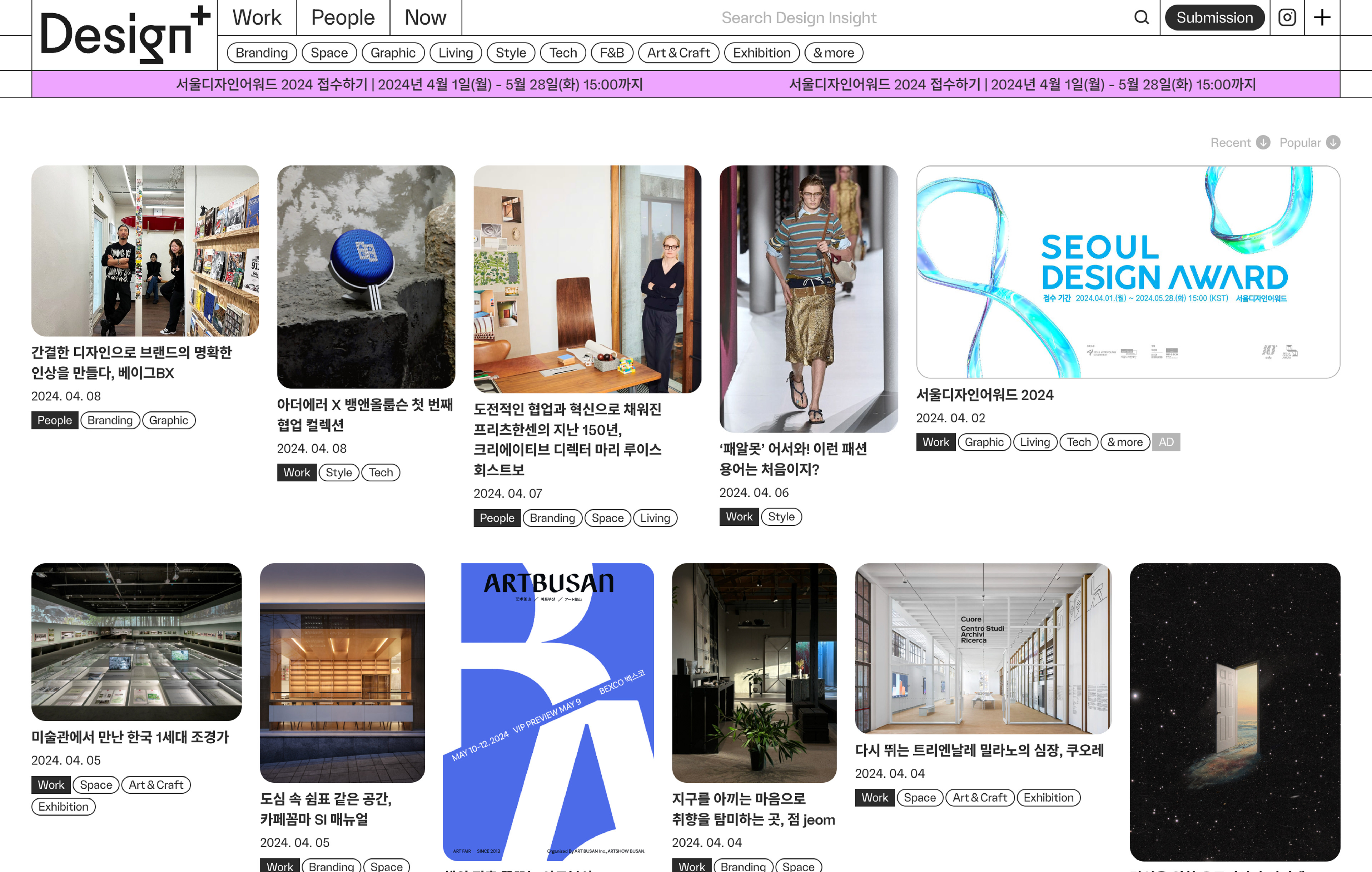The height and width of the screenshot is (872, 1372).
Task: Open article title 간결한 디자인으로 브랜드의 명확한
Action: point(131,362)
